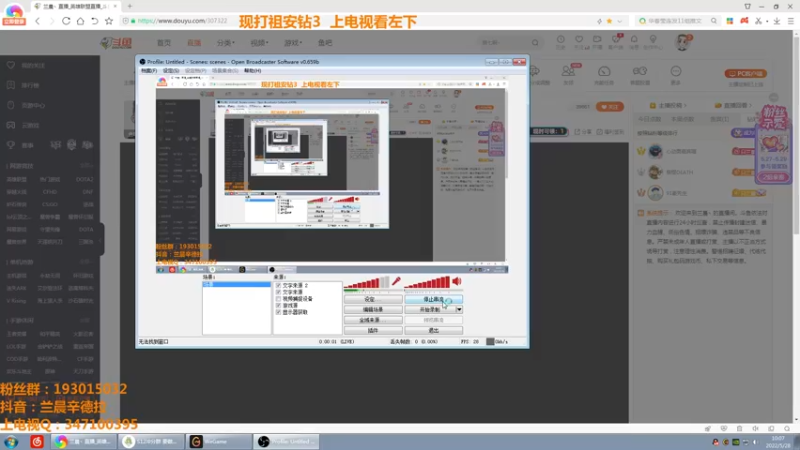Go to Douyu 鱼吧 nav item

[325, 43]
